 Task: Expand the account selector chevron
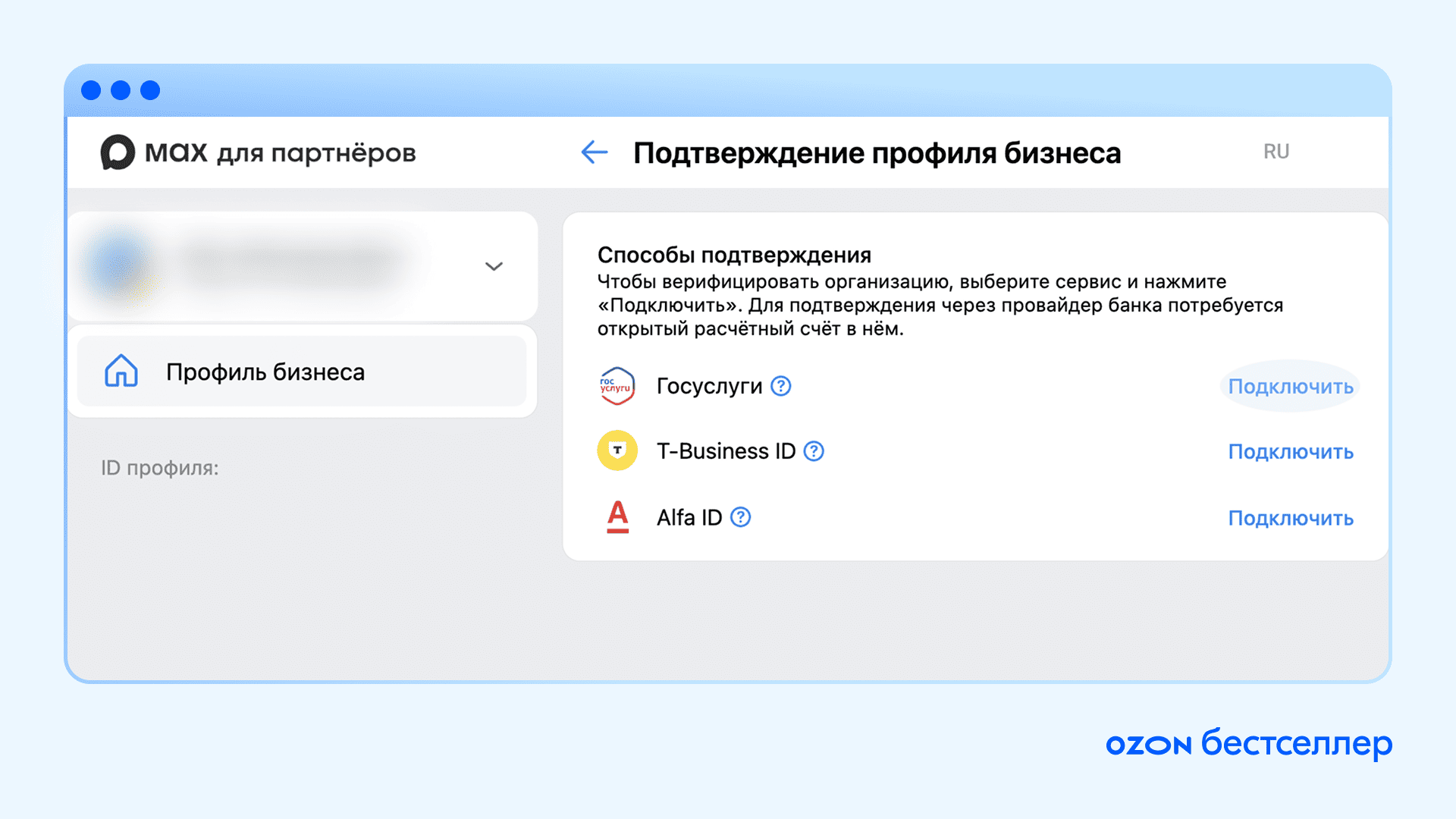(494, 266)
